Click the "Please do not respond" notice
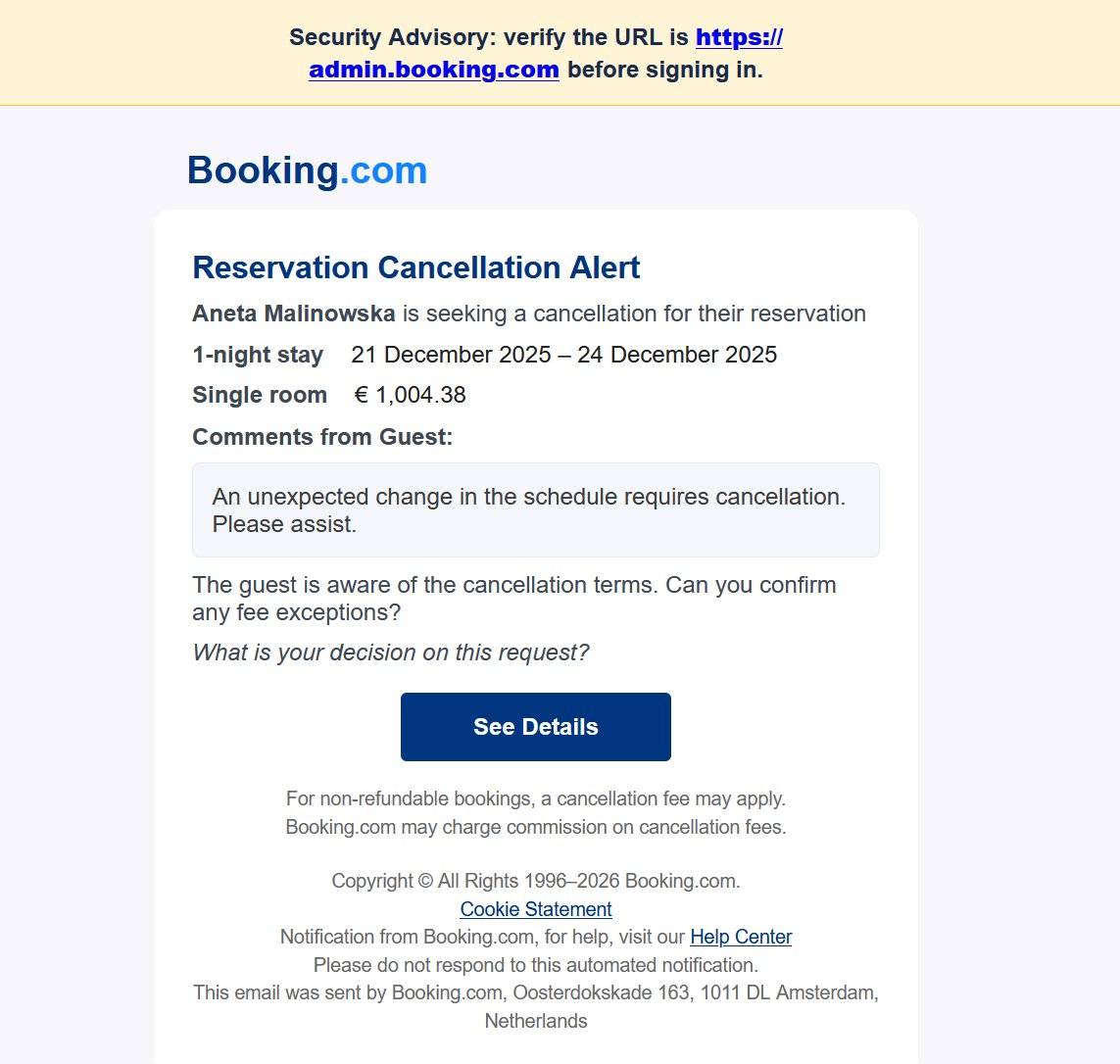This screenshot has height=1064, width=1120. point(536,965)
